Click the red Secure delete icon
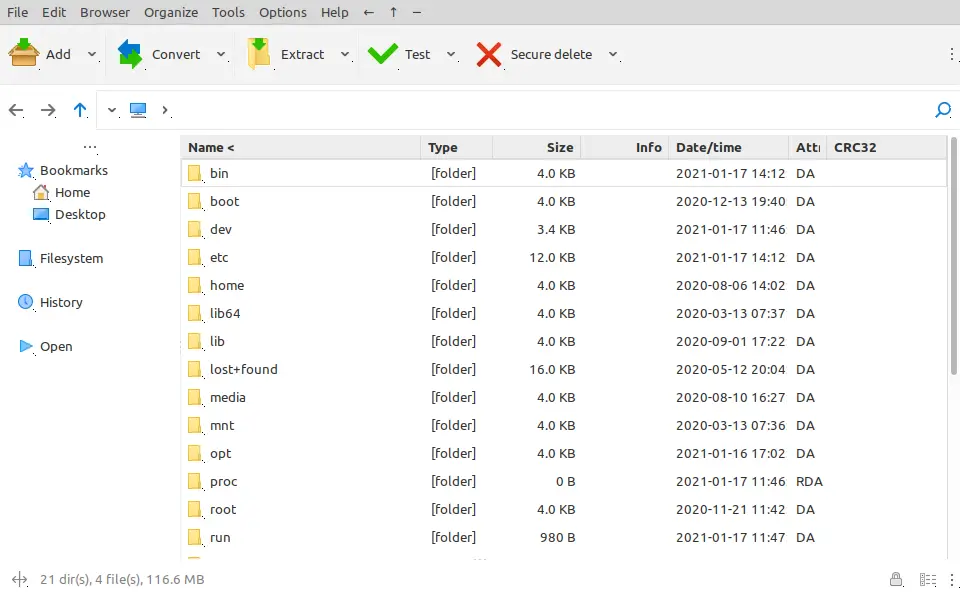This screenshot has height=600, width=960. (488, 54)
